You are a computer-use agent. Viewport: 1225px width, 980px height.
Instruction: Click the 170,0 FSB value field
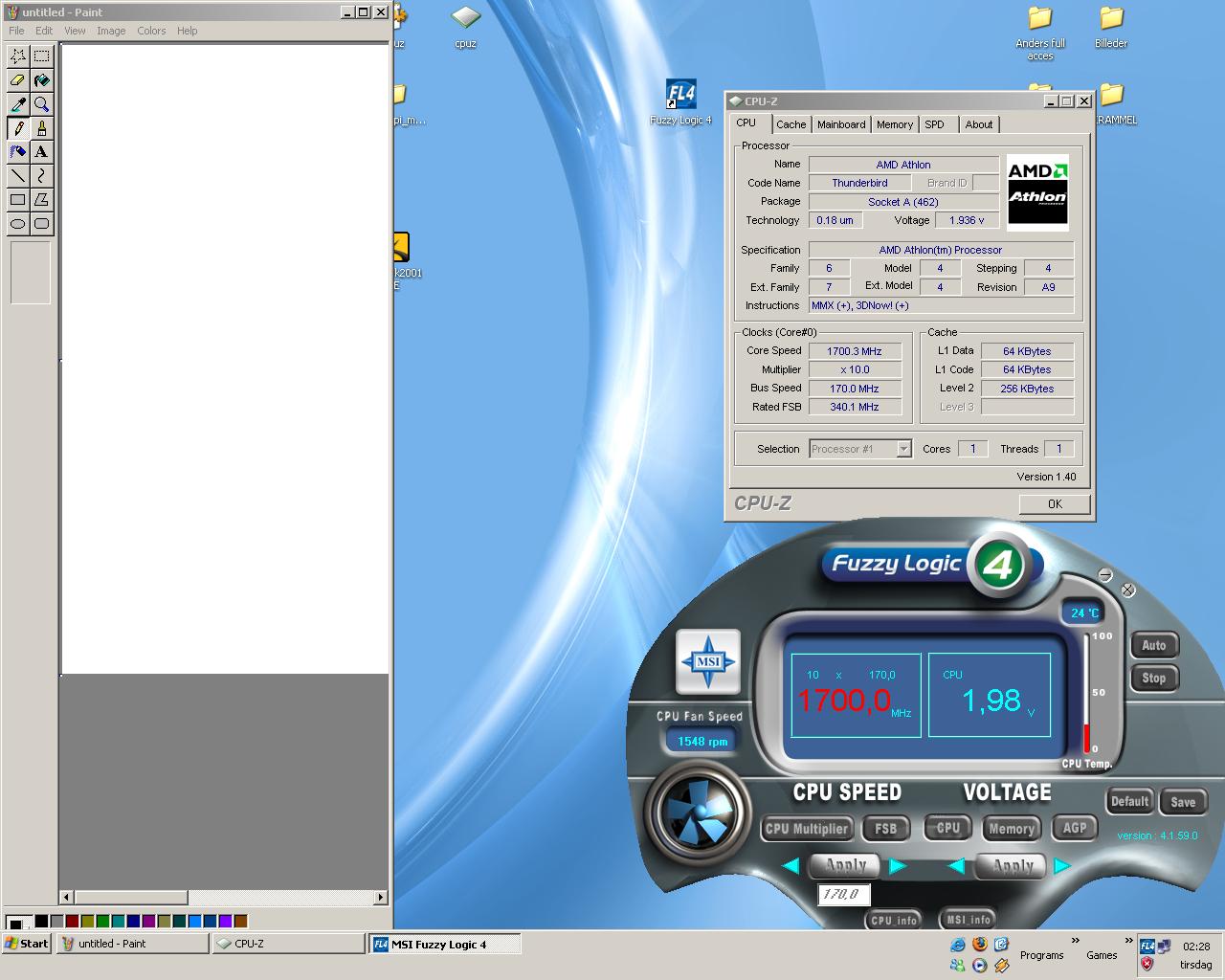point(843,894)
